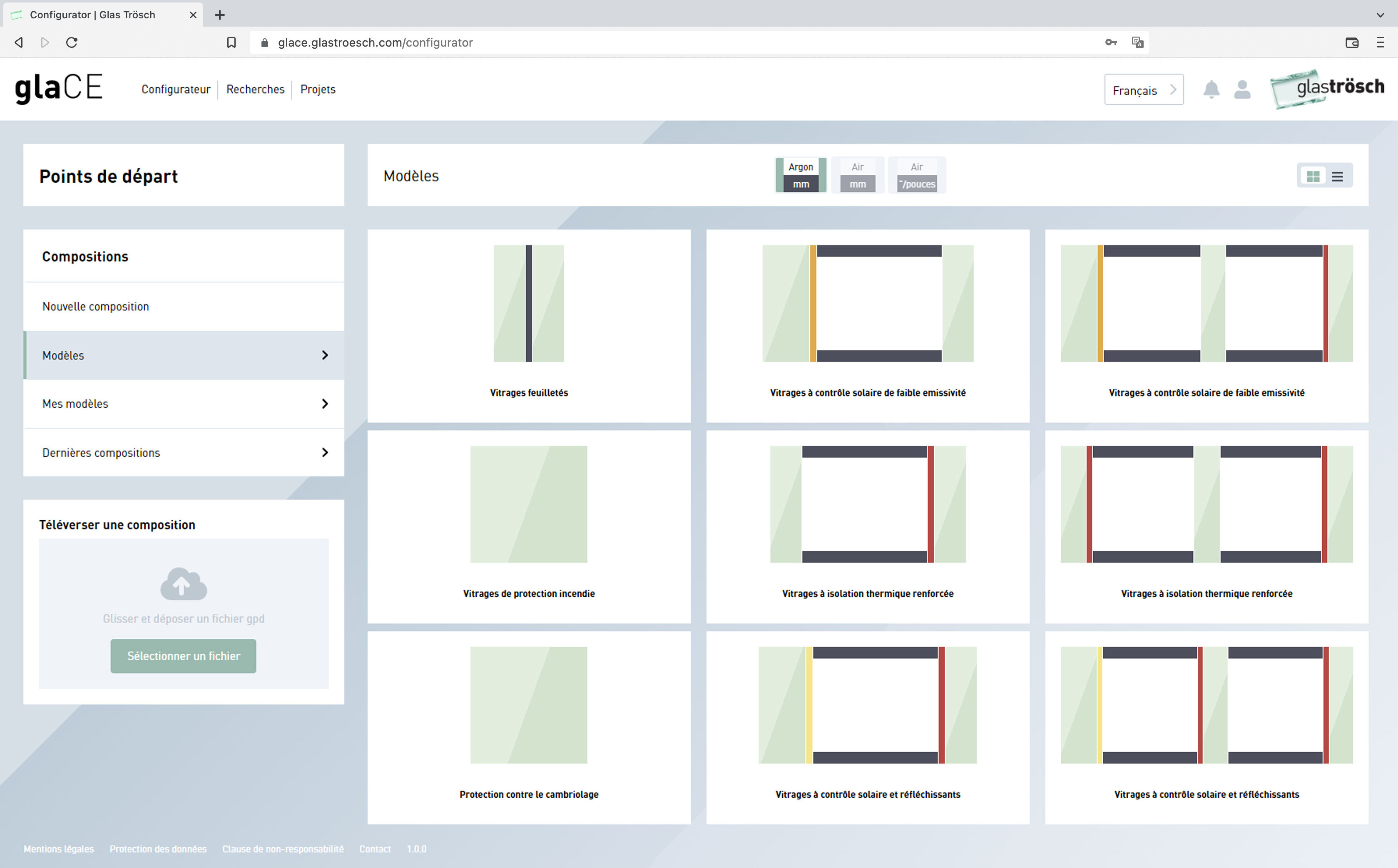Select the Dernières compositions entry

[x=184, y=452]
